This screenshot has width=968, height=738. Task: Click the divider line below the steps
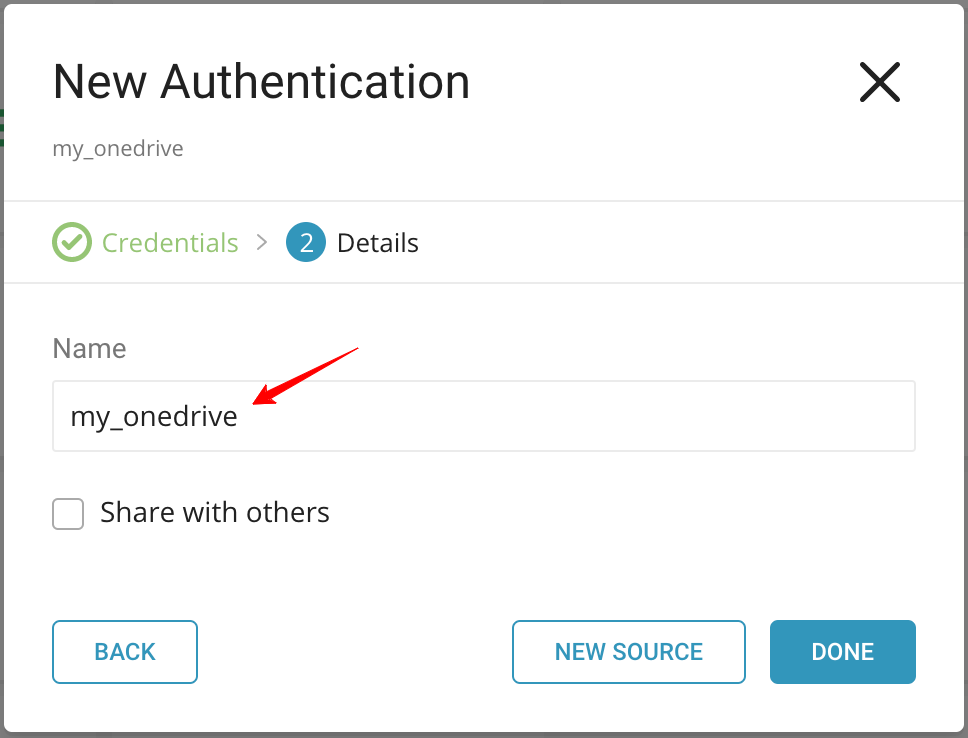[483, 283]
